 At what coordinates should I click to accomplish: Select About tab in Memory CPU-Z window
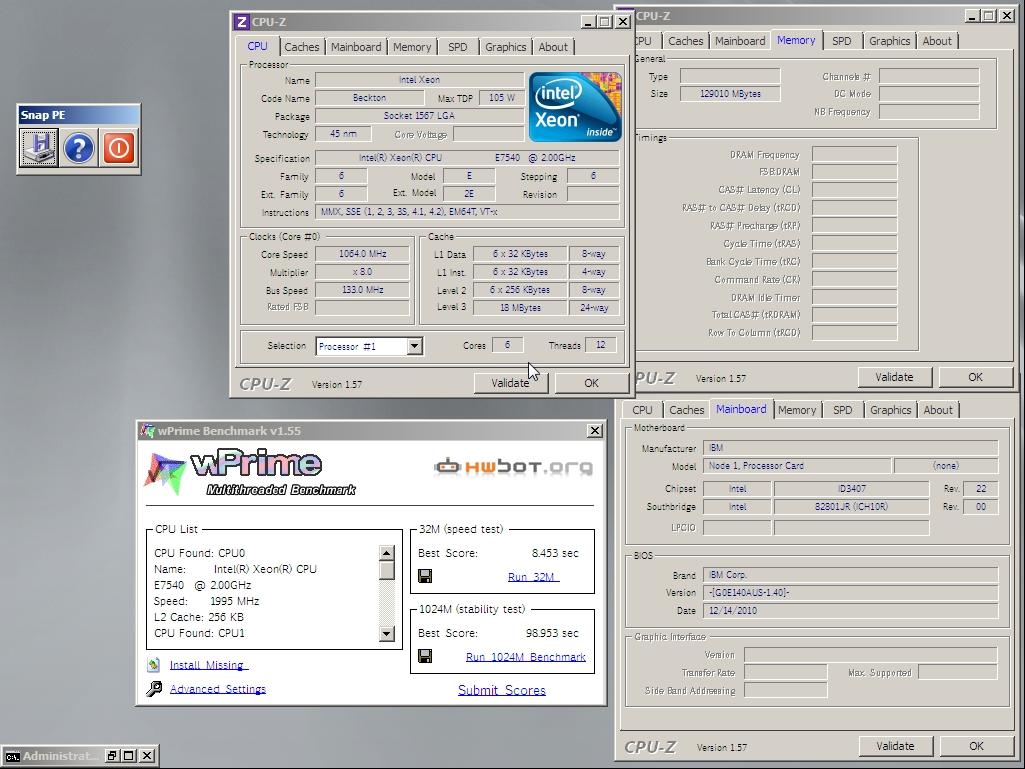[x=937, y=41]
